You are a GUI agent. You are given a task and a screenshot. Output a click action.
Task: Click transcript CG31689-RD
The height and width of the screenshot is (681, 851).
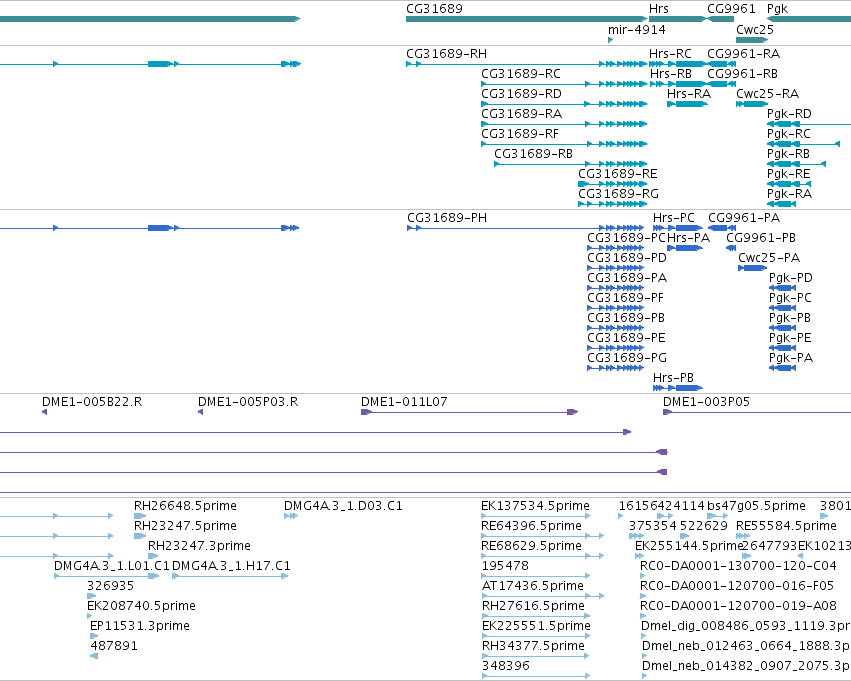[564, 104]
